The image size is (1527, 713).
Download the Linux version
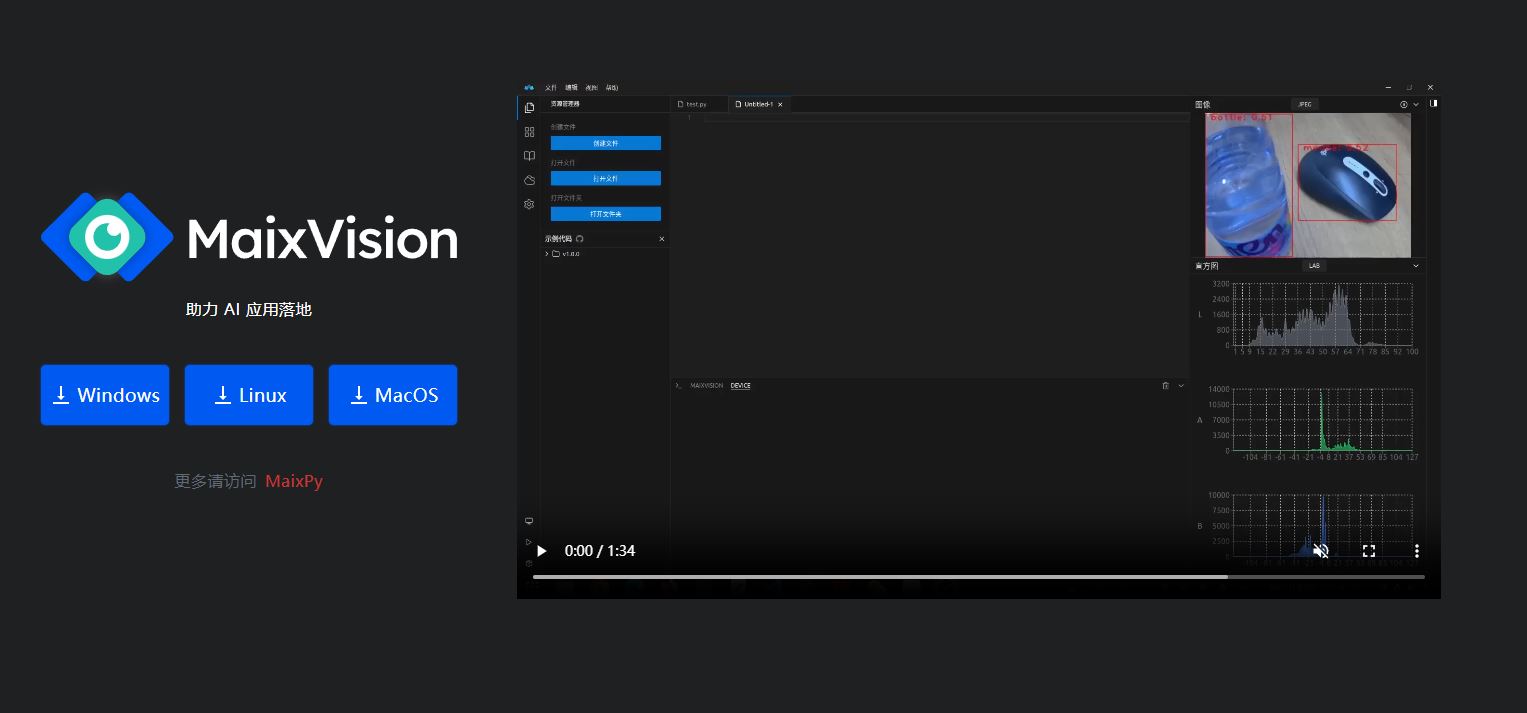tap(249, 395)
